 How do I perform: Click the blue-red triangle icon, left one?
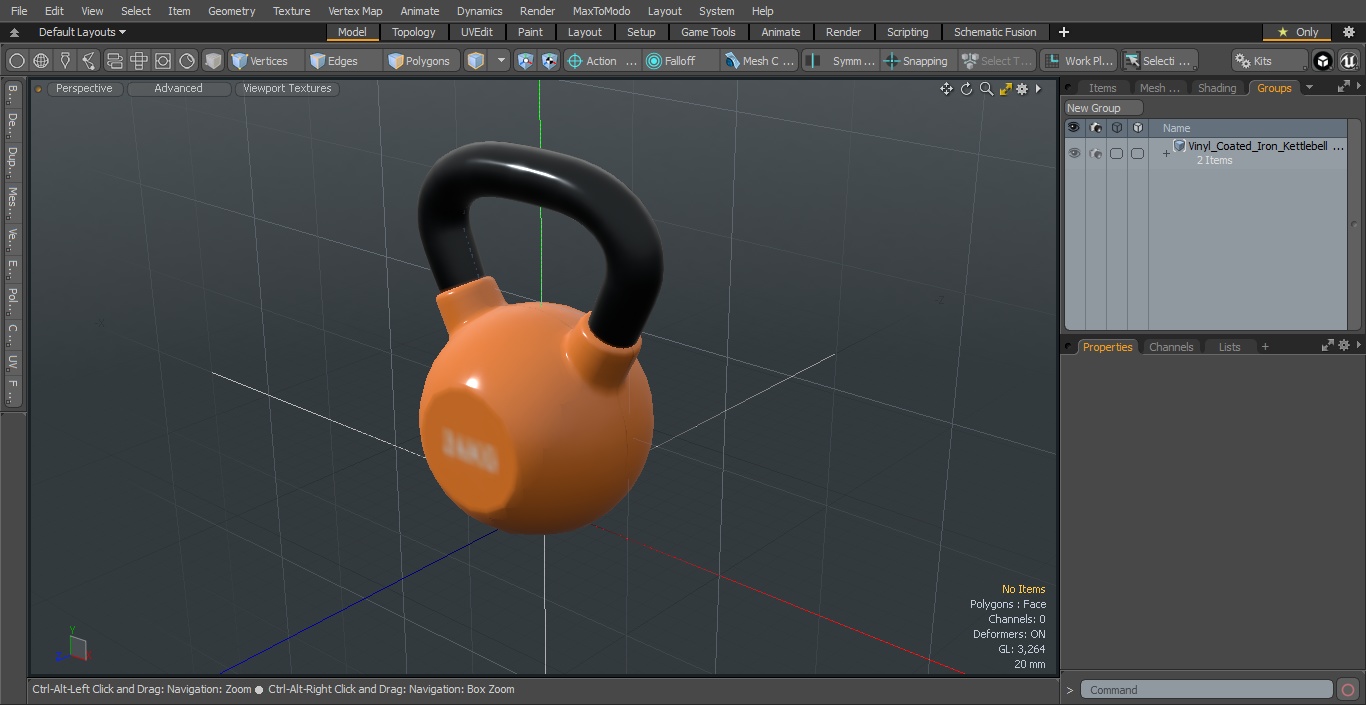pos(526,61)
